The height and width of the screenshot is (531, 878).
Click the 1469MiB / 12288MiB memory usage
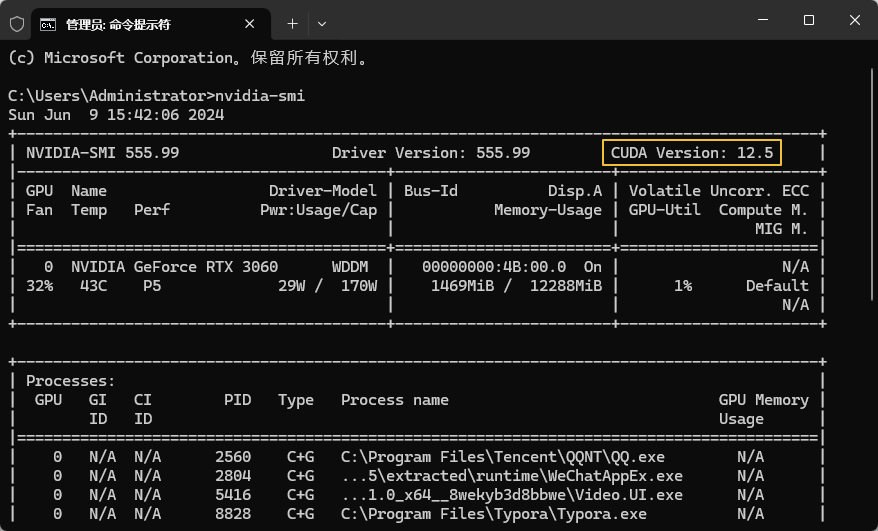tap(516, 286)
